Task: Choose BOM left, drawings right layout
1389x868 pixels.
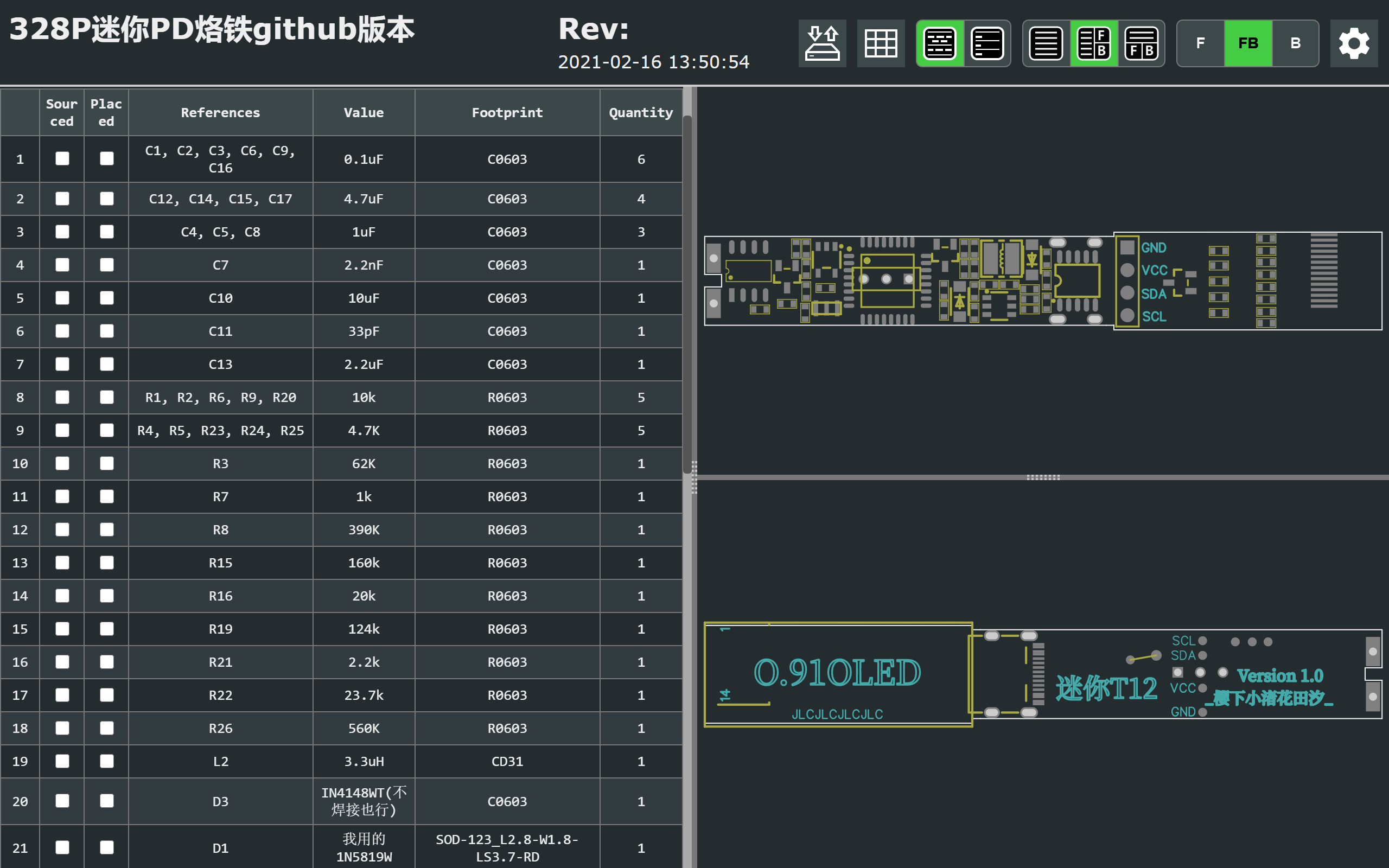Action: [x=1093, y=43]
